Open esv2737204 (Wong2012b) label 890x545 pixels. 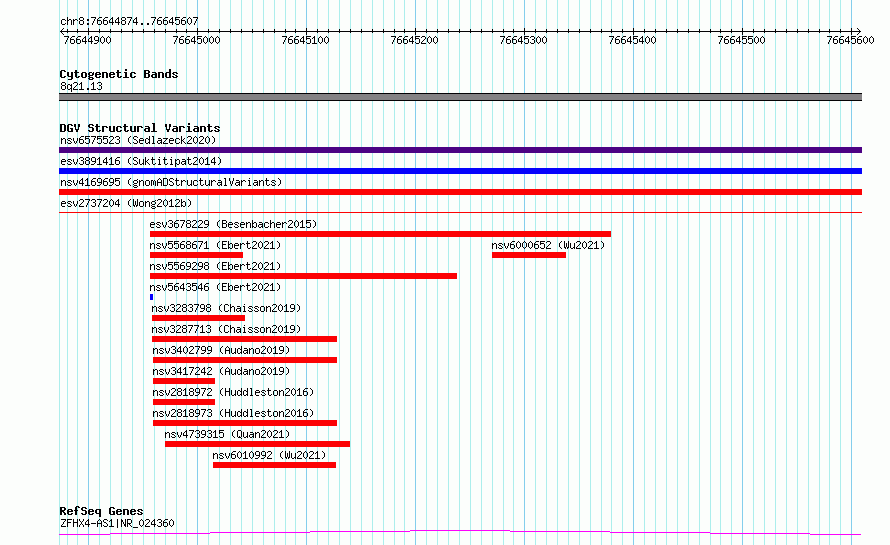point(126,203)
